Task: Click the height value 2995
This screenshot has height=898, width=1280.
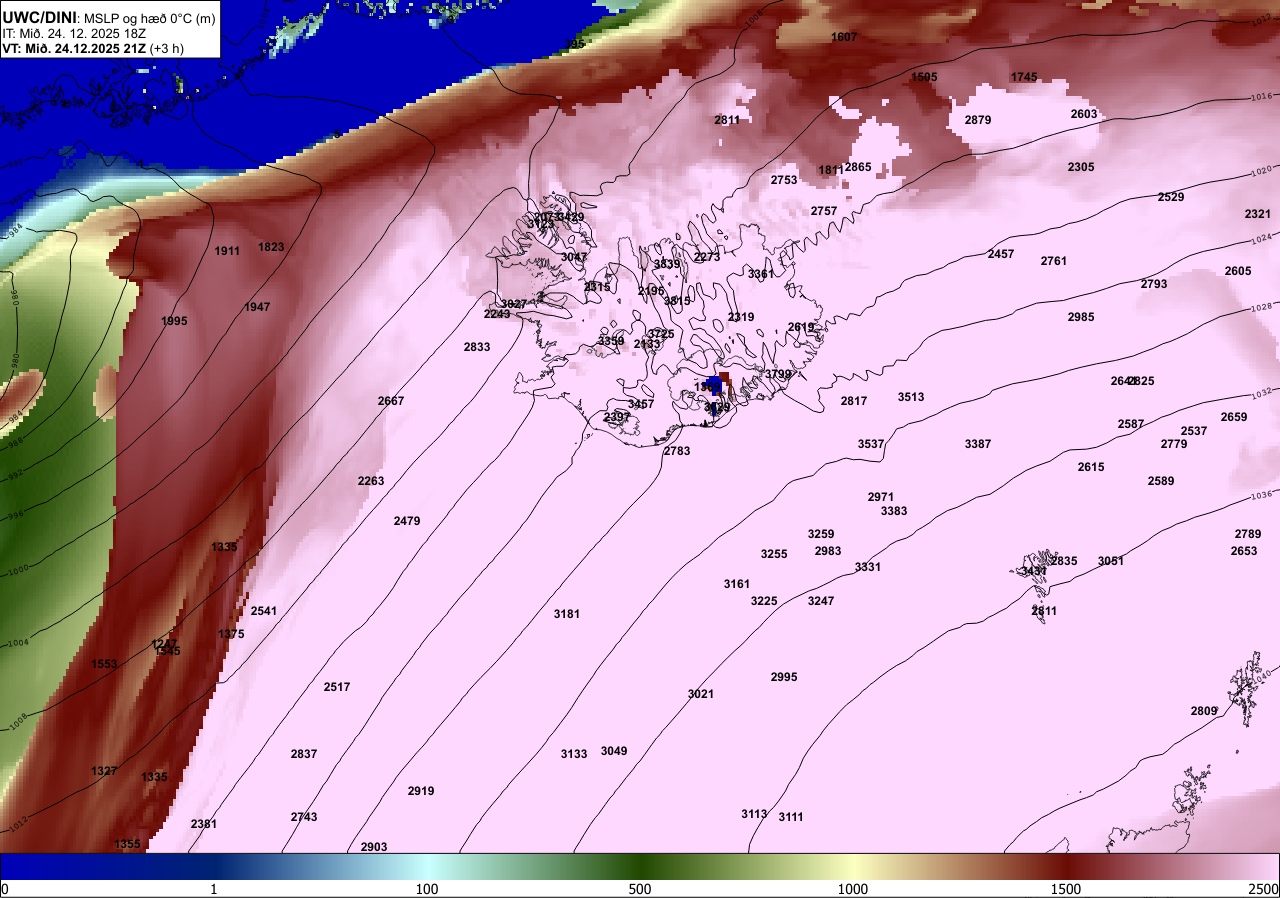Action: click(784, 677)
